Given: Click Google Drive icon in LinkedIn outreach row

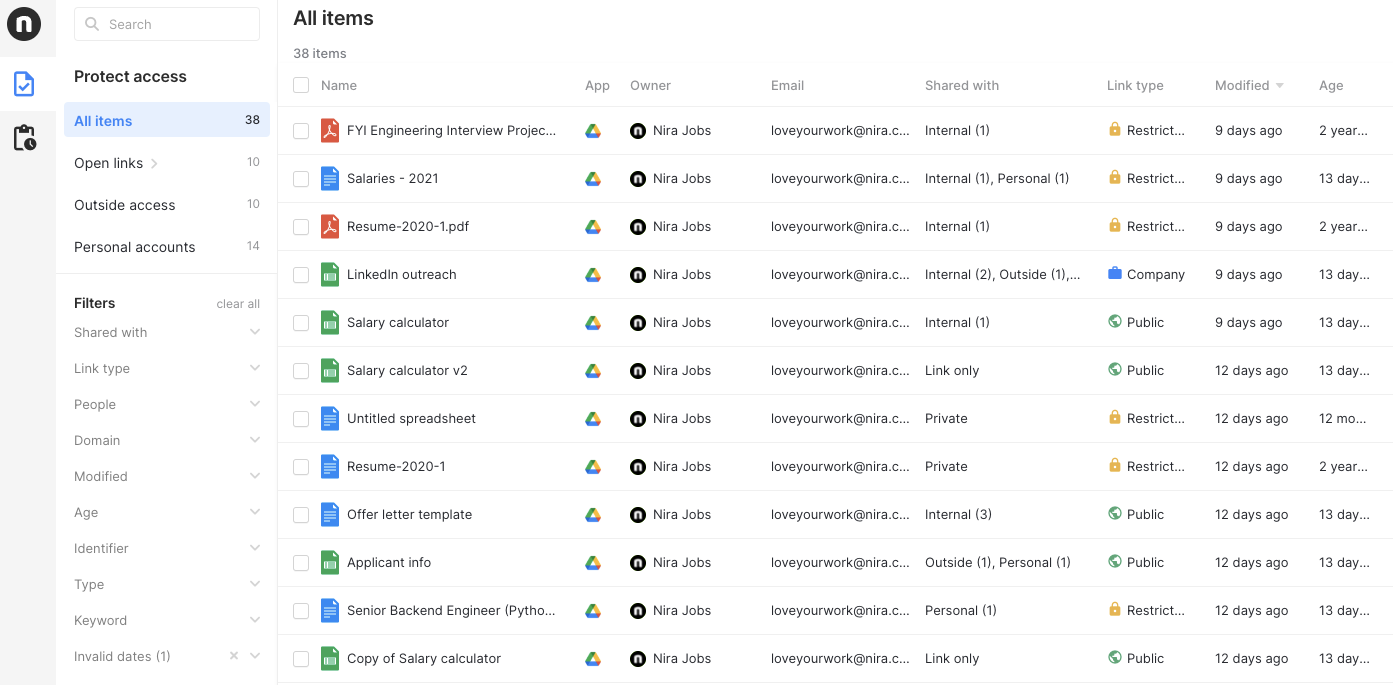Looking at the screenshot, I should point(593,275).
